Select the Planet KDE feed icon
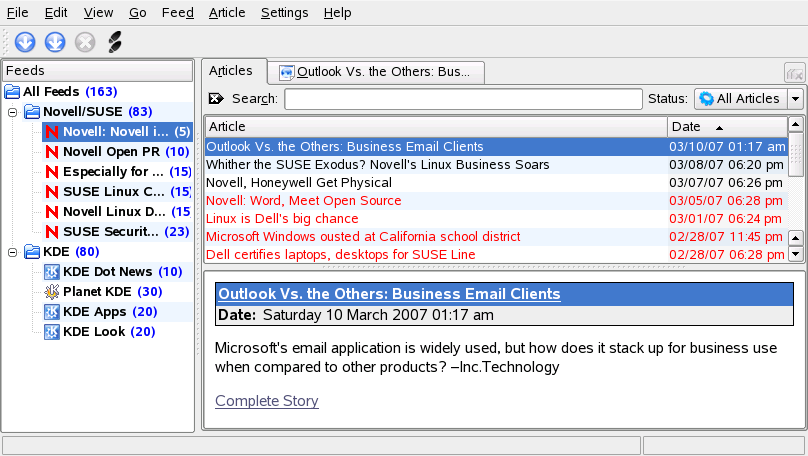Screen dimensions: 808x456 pyautogui.click(x=52, y=292)
